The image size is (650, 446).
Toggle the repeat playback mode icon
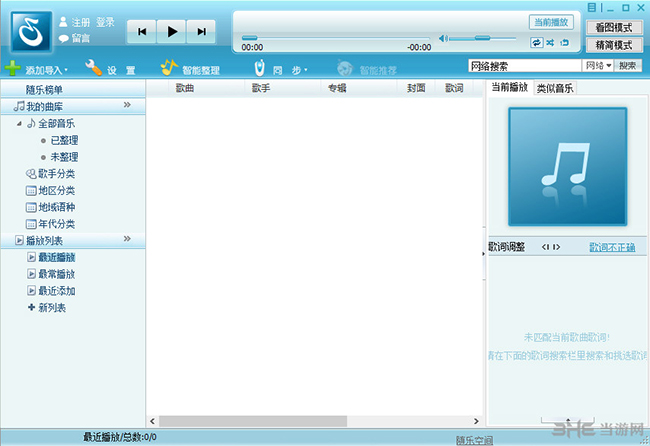click(x=537, y=43)
